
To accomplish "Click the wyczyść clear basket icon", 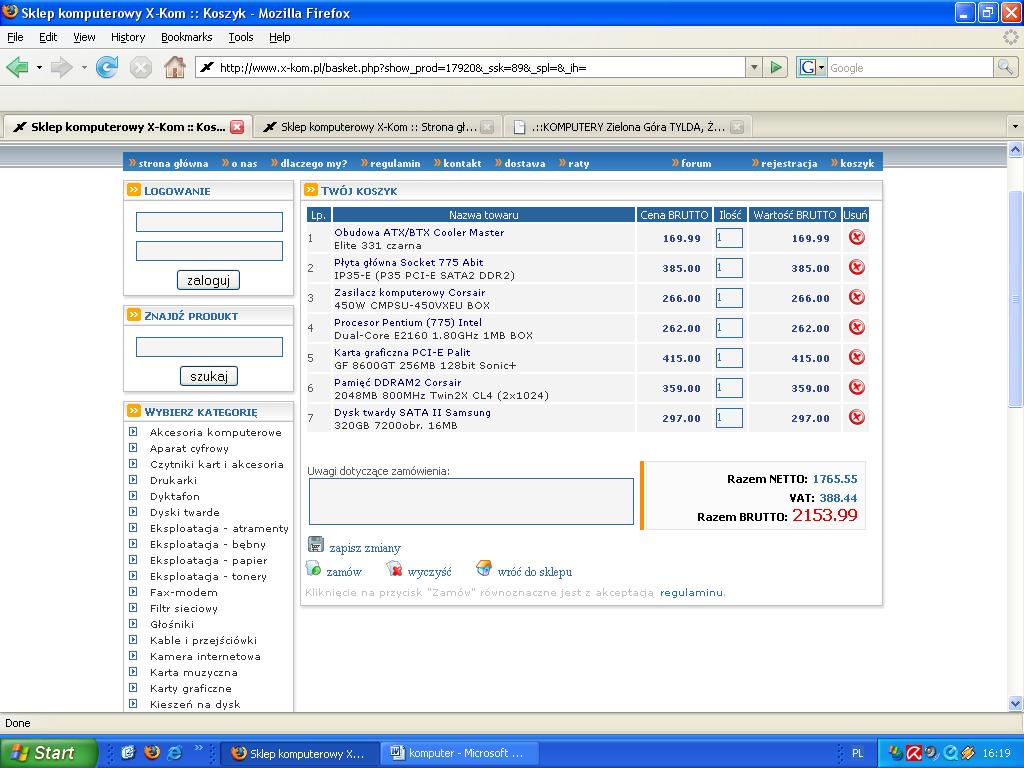I will 394,568.
